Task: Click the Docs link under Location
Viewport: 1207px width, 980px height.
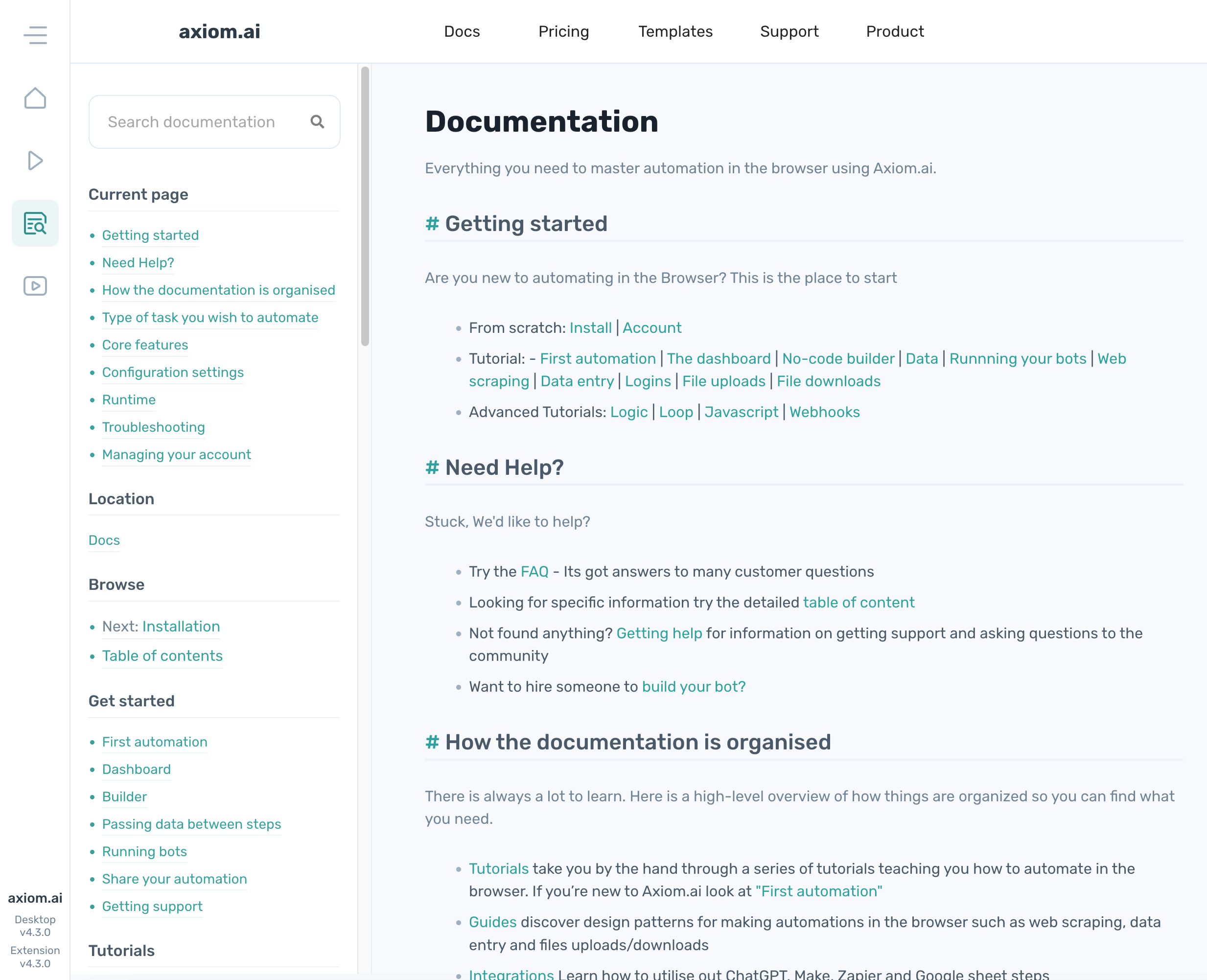Action: (x=104, y=540)
